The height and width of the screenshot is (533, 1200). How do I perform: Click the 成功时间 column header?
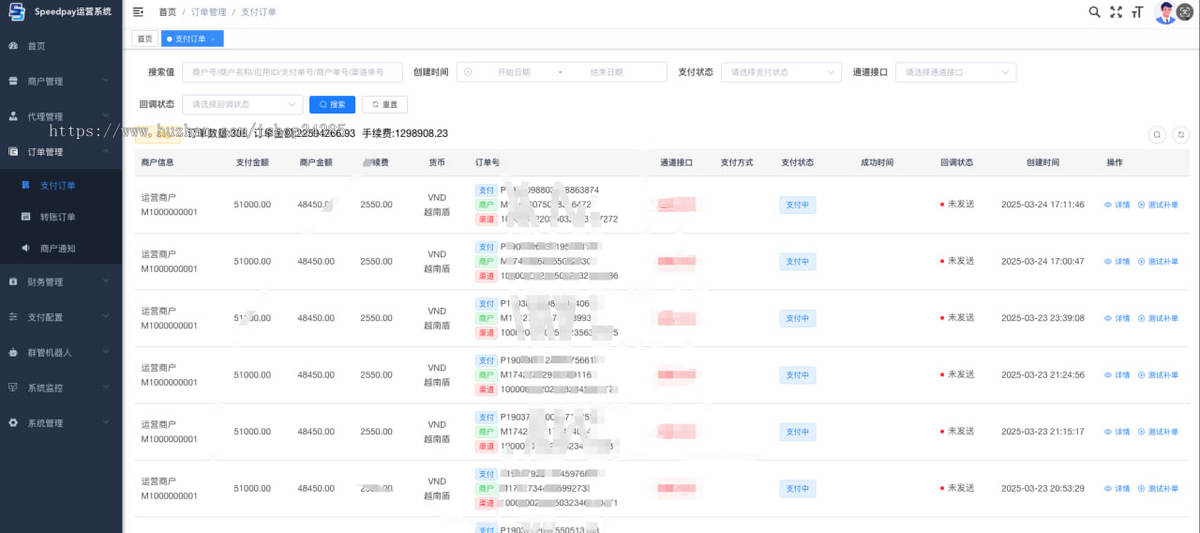point(877,162)
